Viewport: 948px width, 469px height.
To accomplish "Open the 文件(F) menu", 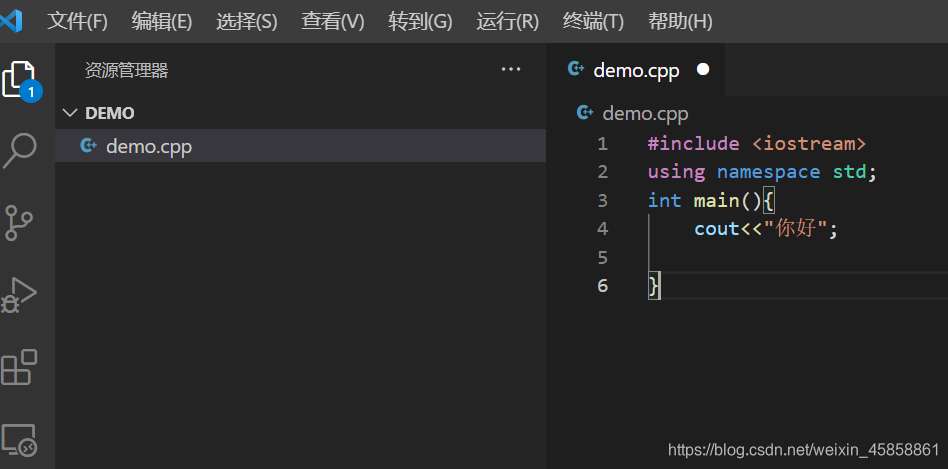I will [77, 22].
